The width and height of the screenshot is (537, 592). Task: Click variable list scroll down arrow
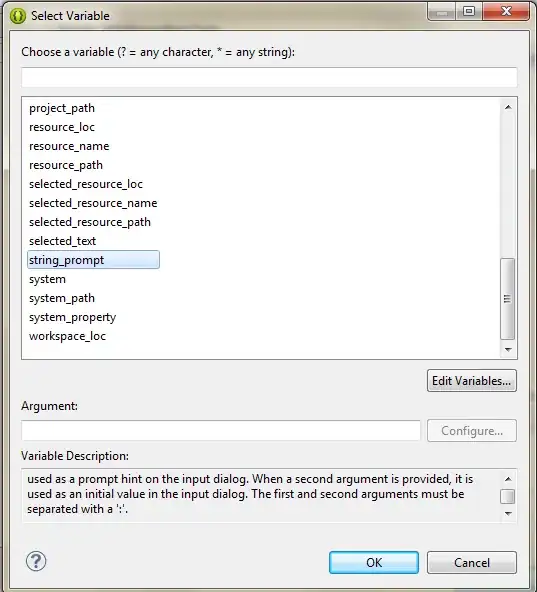508,350
